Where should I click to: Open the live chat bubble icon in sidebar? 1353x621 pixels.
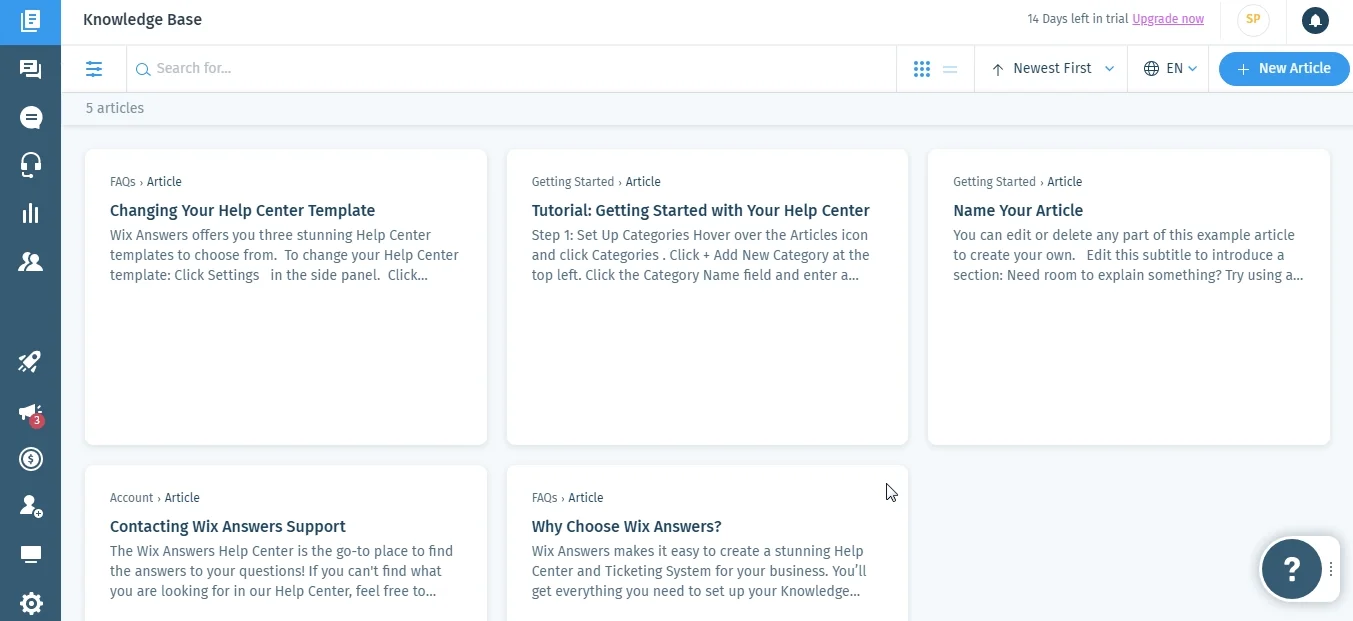30,117
